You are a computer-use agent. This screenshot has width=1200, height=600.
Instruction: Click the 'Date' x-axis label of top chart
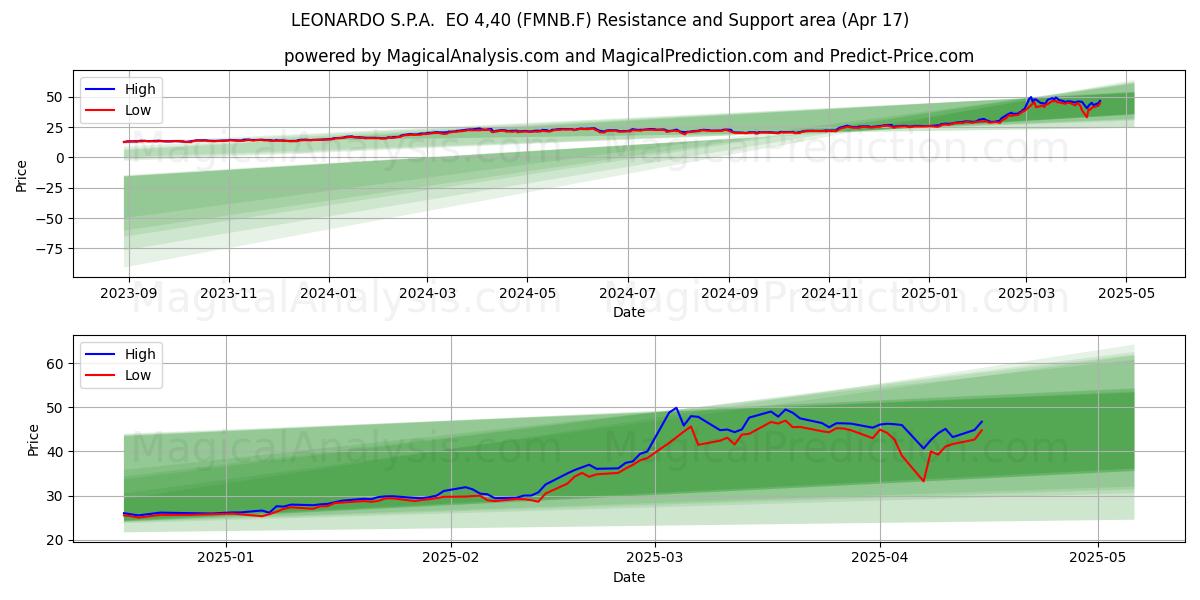629,313
